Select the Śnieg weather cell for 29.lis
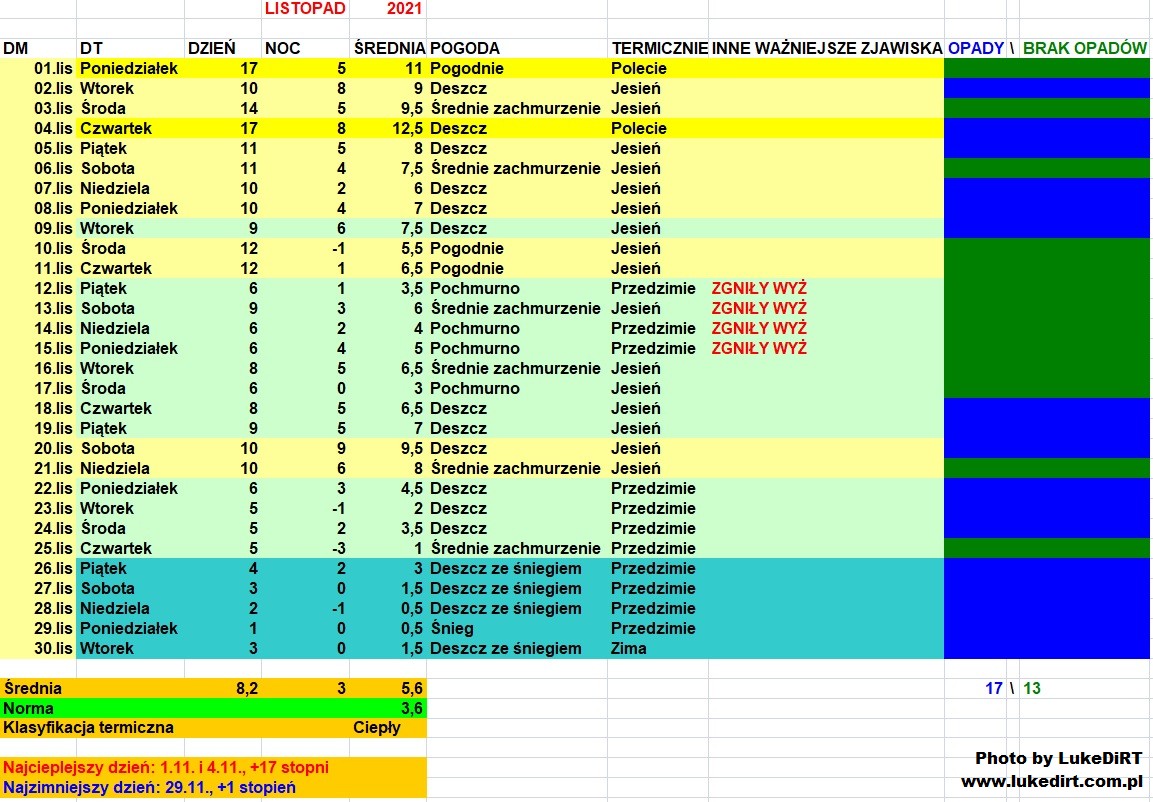 451,628
